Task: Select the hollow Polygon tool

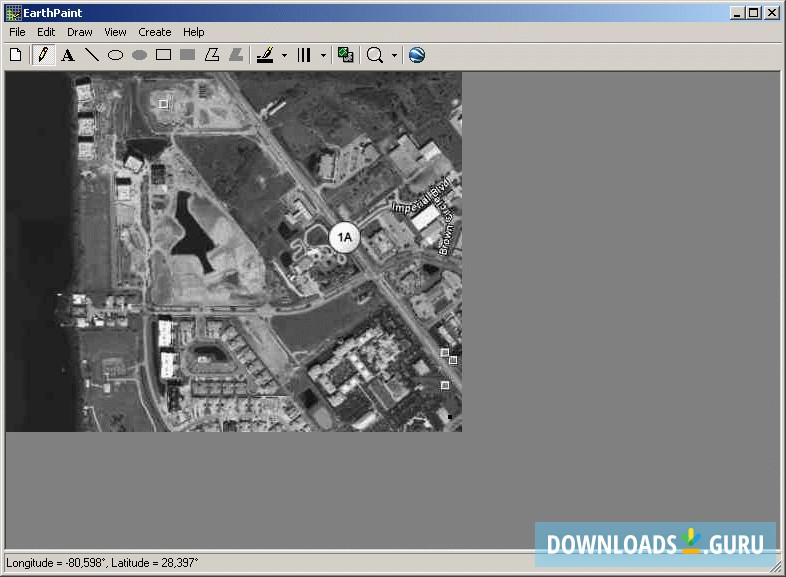Action: (x=212, y=55)
